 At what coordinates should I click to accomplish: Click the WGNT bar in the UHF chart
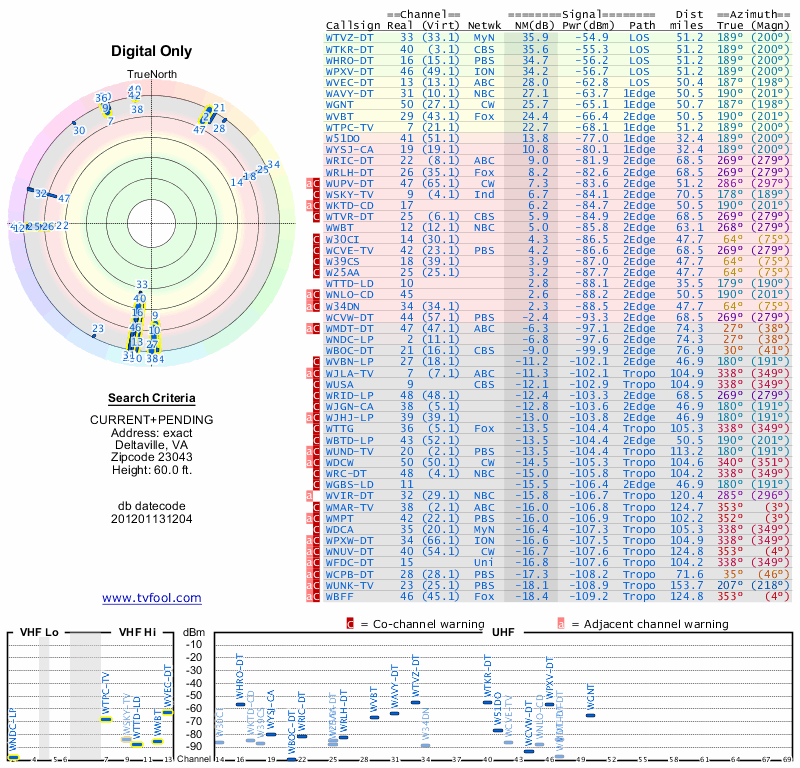[590, 711]
